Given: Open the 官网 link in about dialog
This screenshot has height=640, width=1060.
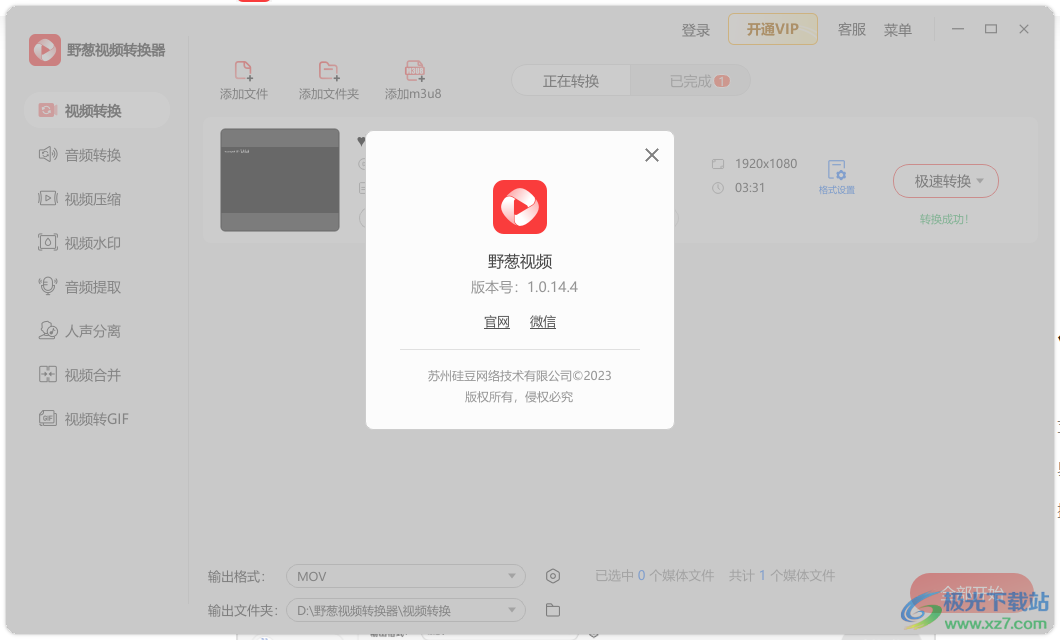Looking at the screenshot, I should (497, 322).
